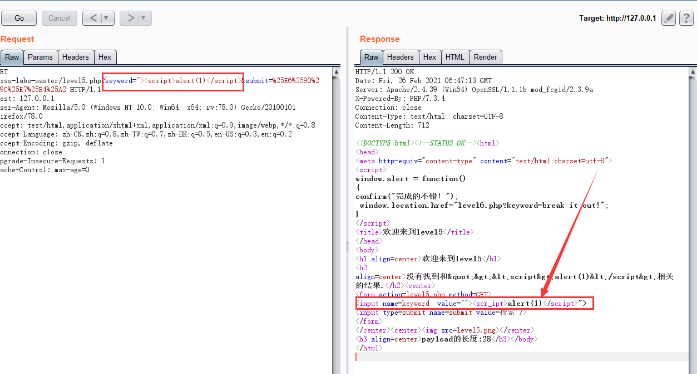697x374 pixels.
Task: Click the Accept: text/html request header line
Action: click(157, 125)
